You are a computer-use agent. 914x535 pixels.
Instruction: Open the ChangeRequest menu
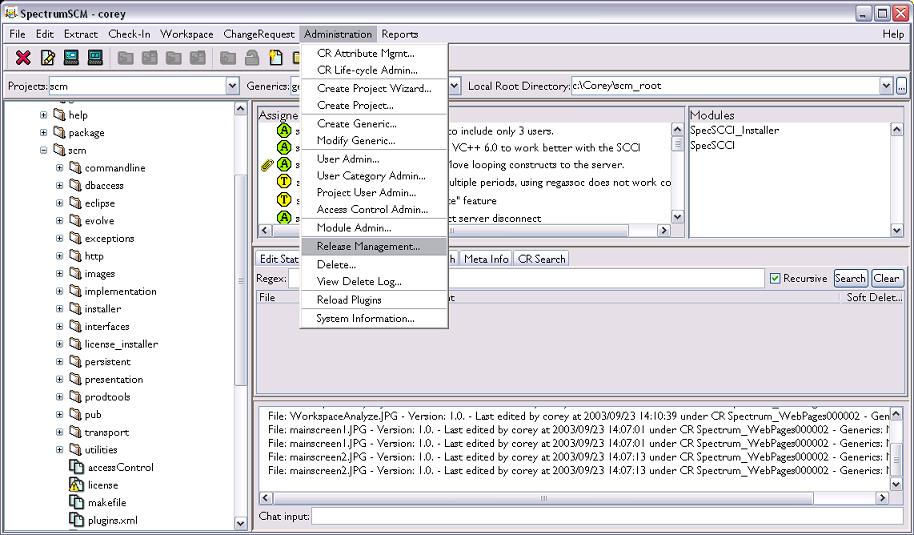(259, 34)
